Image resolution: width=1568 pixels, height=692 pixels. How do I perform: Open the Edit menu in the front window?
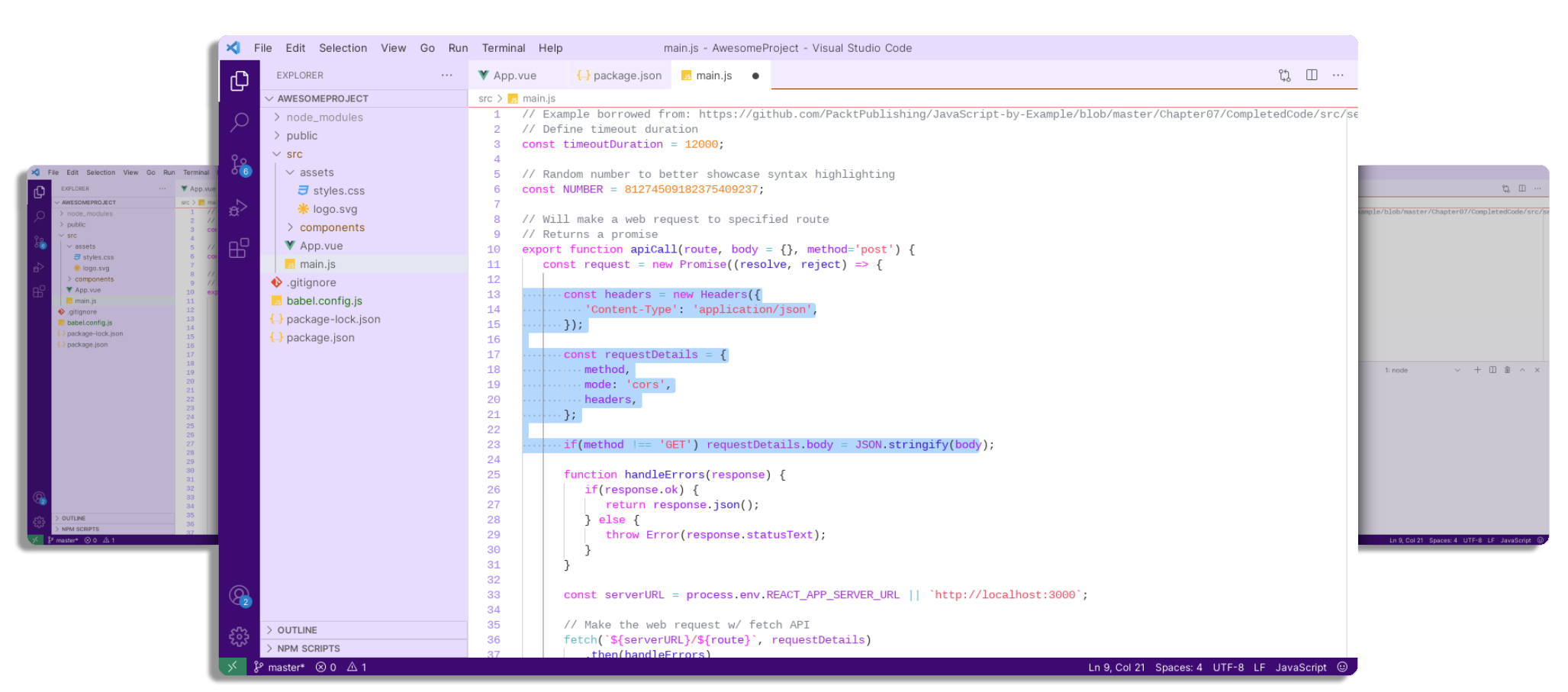[x=295, y=47]
